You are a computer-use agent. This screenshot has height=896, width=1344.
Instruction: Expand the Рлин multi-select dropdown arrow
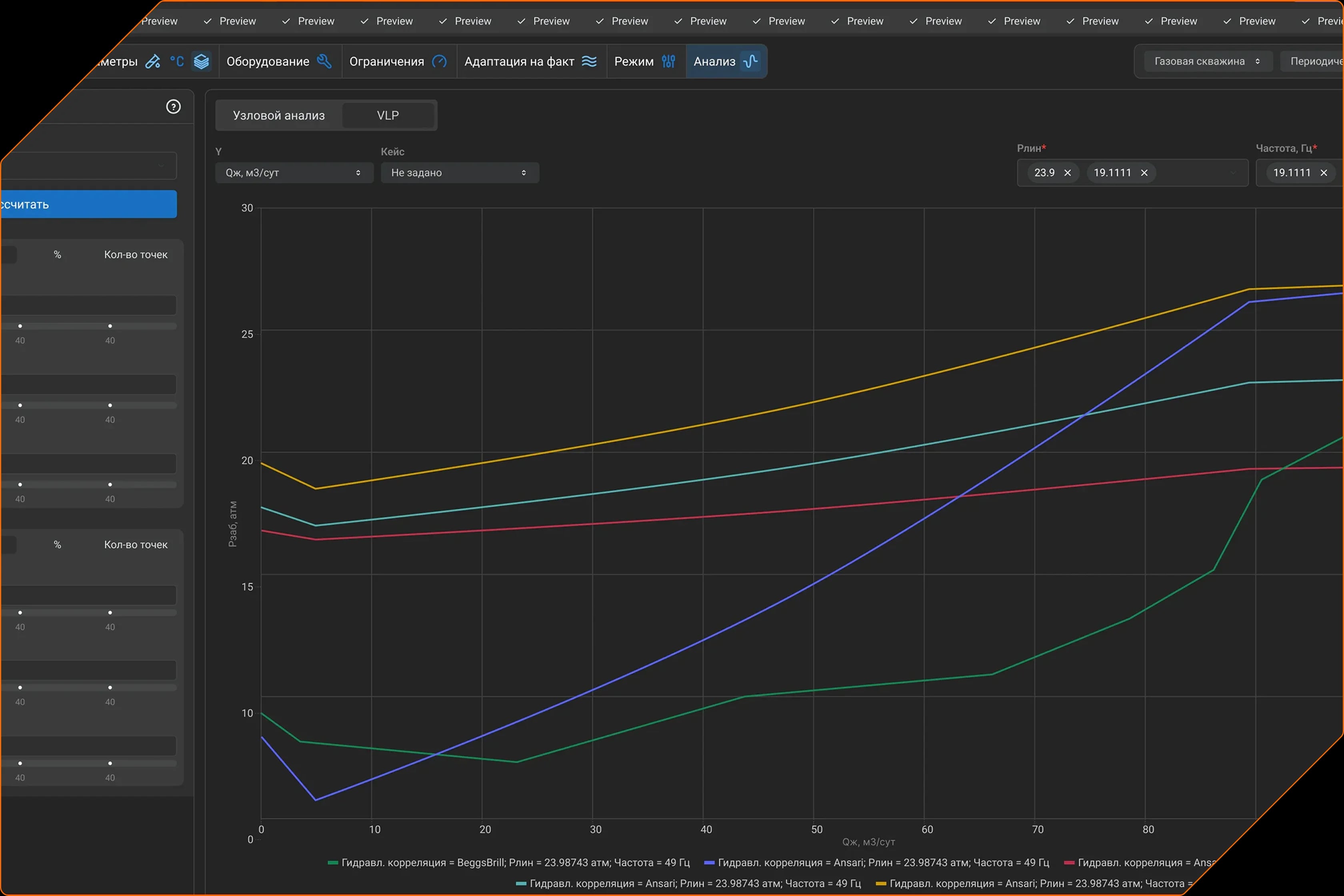point(1233,173)
